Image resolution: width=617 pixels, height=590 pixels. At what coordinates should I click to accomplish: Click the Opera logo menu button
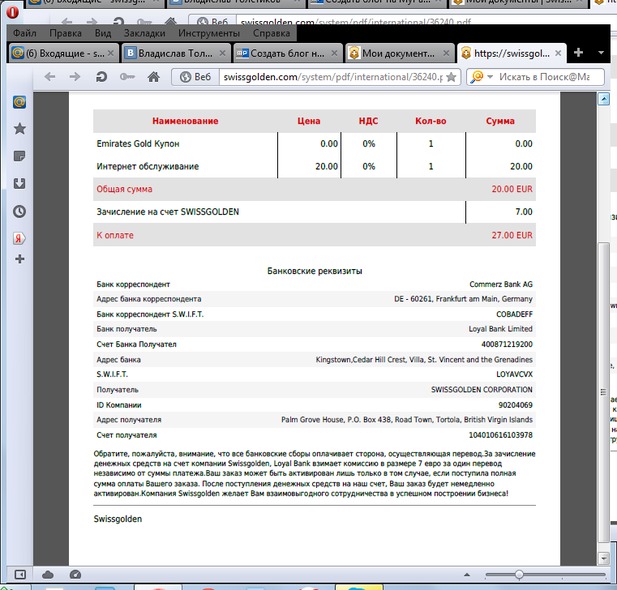click(12, 12)
